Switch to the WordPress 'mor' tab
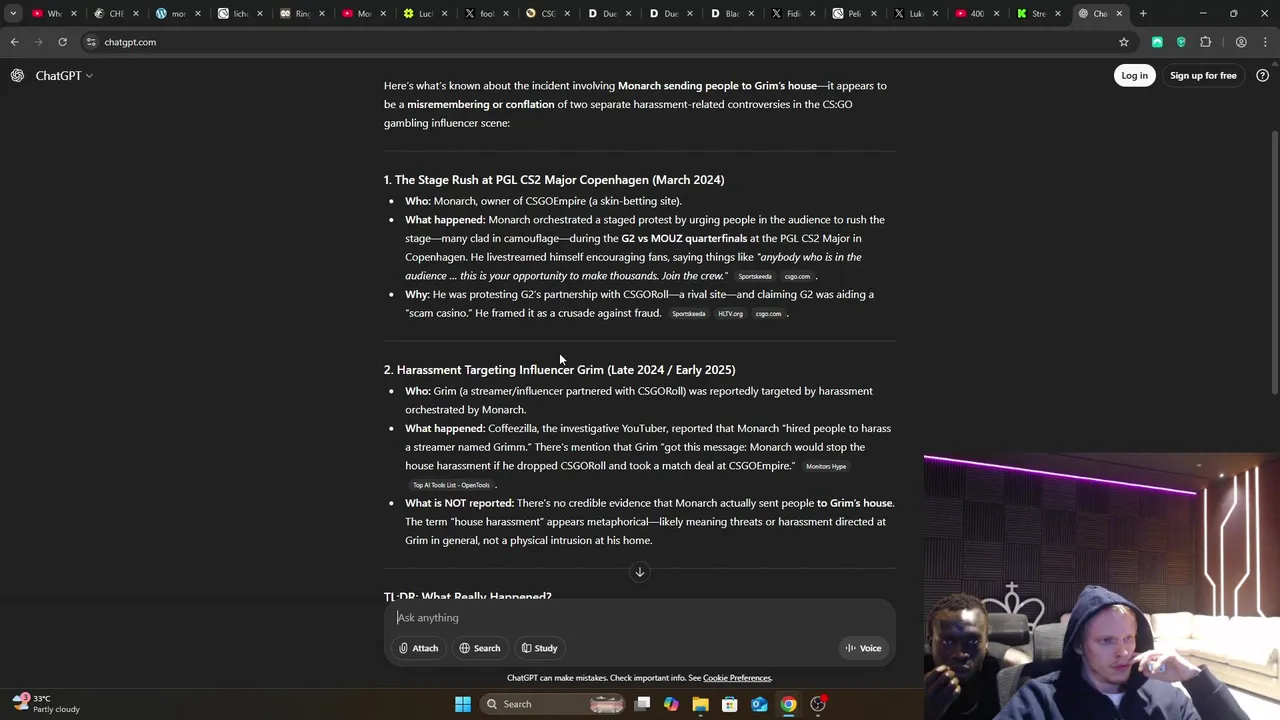The width and height of the screenshot is (1280, 720). [x=177, y=14]
